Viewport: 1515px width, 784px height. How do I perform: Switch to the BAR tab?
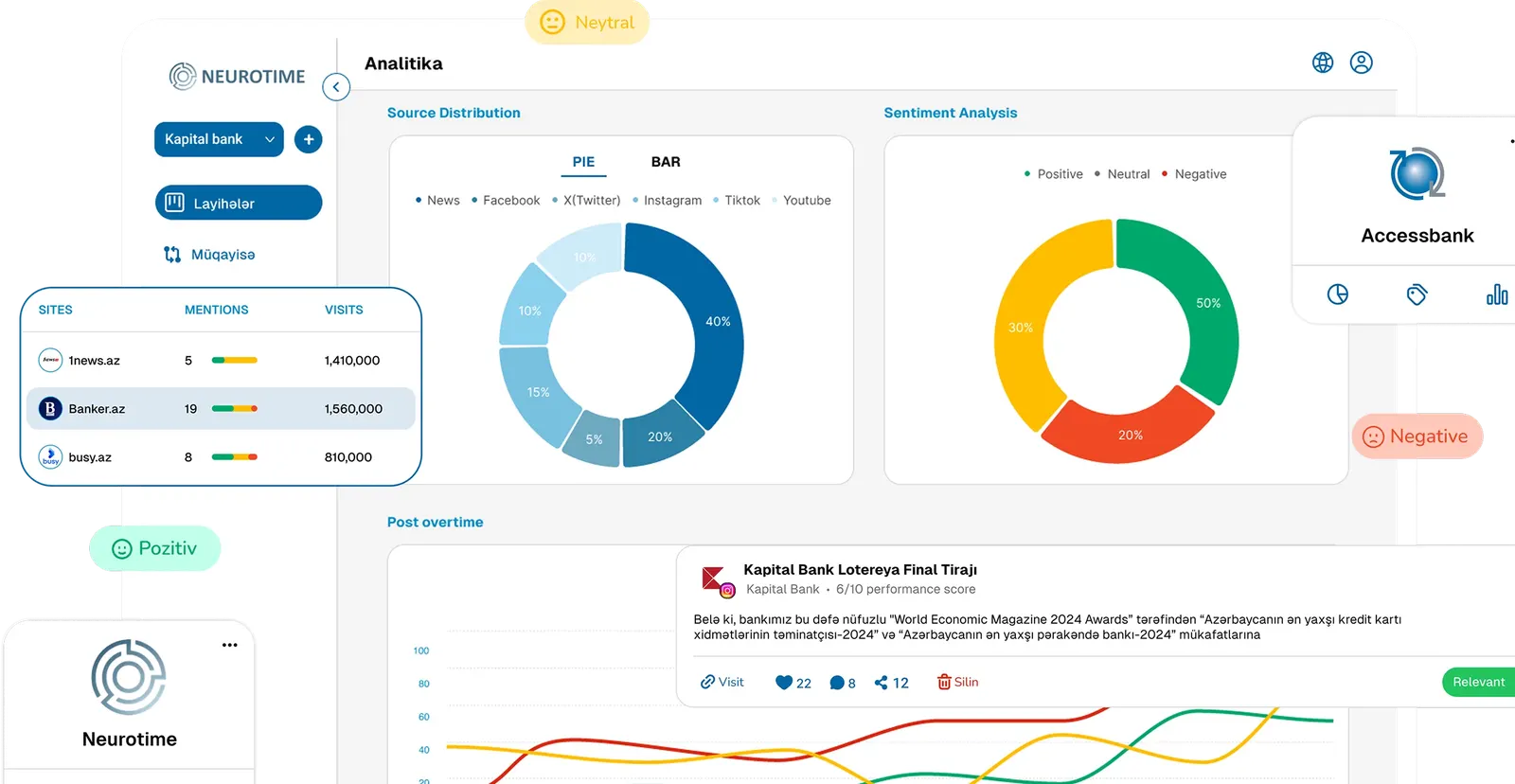666,162
